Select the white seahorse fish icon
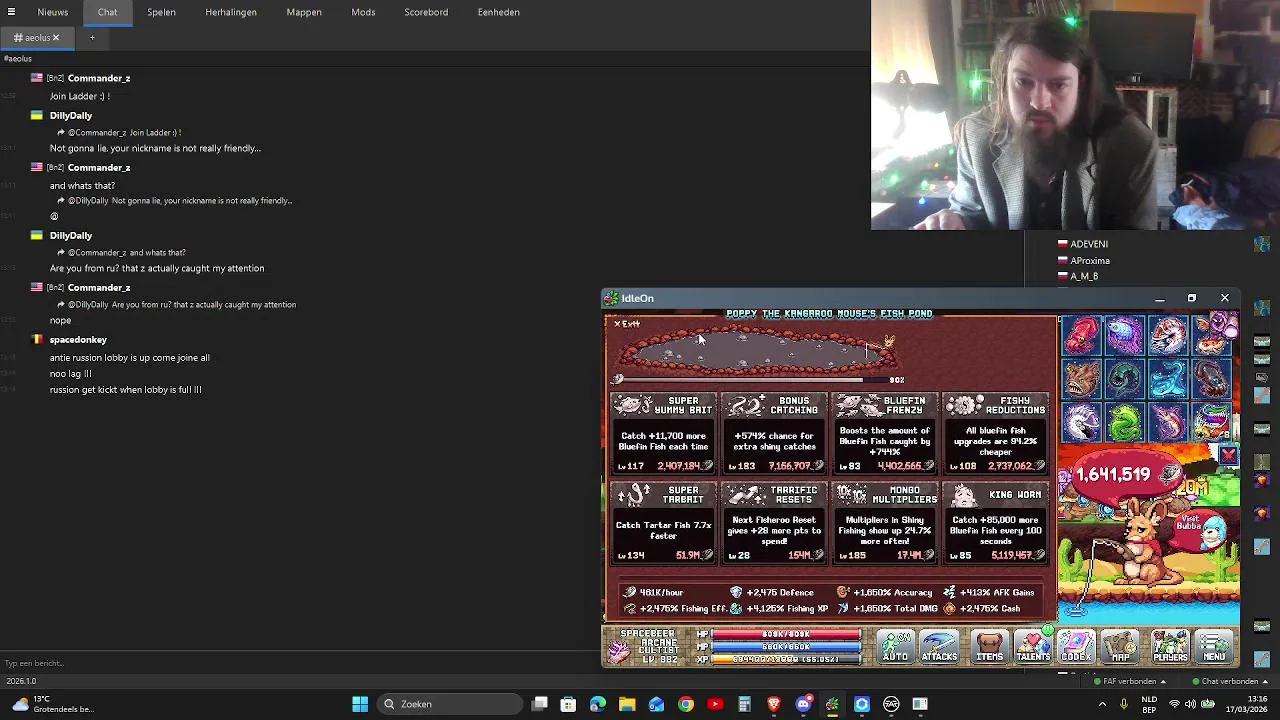The width and height of the screenshot is (1280, 720). [x=1081, y=423]
